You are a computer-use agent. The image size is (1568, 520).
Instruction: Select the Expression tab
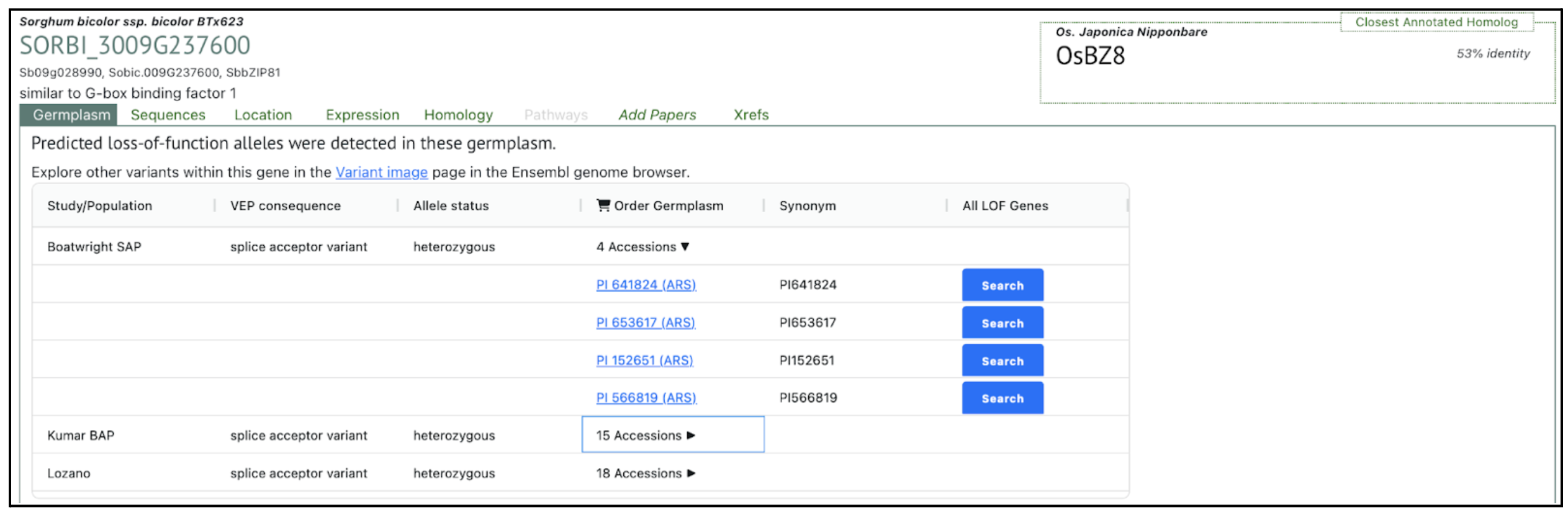(x=362, y=115)
